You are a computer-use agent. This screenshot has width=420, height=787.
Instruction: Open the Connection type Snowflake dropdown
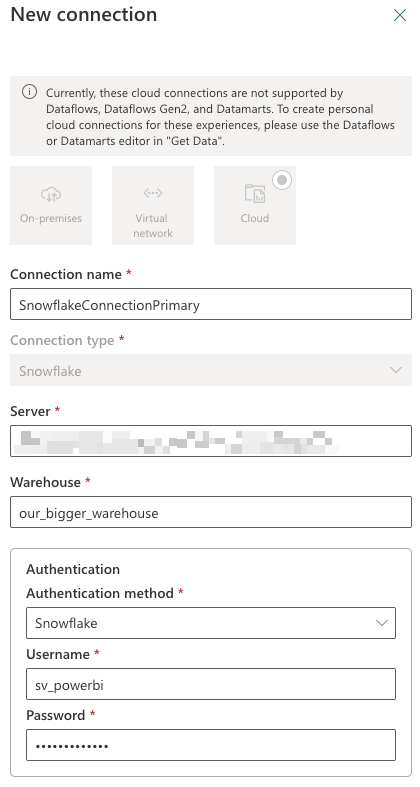click(x=211, y=370)
